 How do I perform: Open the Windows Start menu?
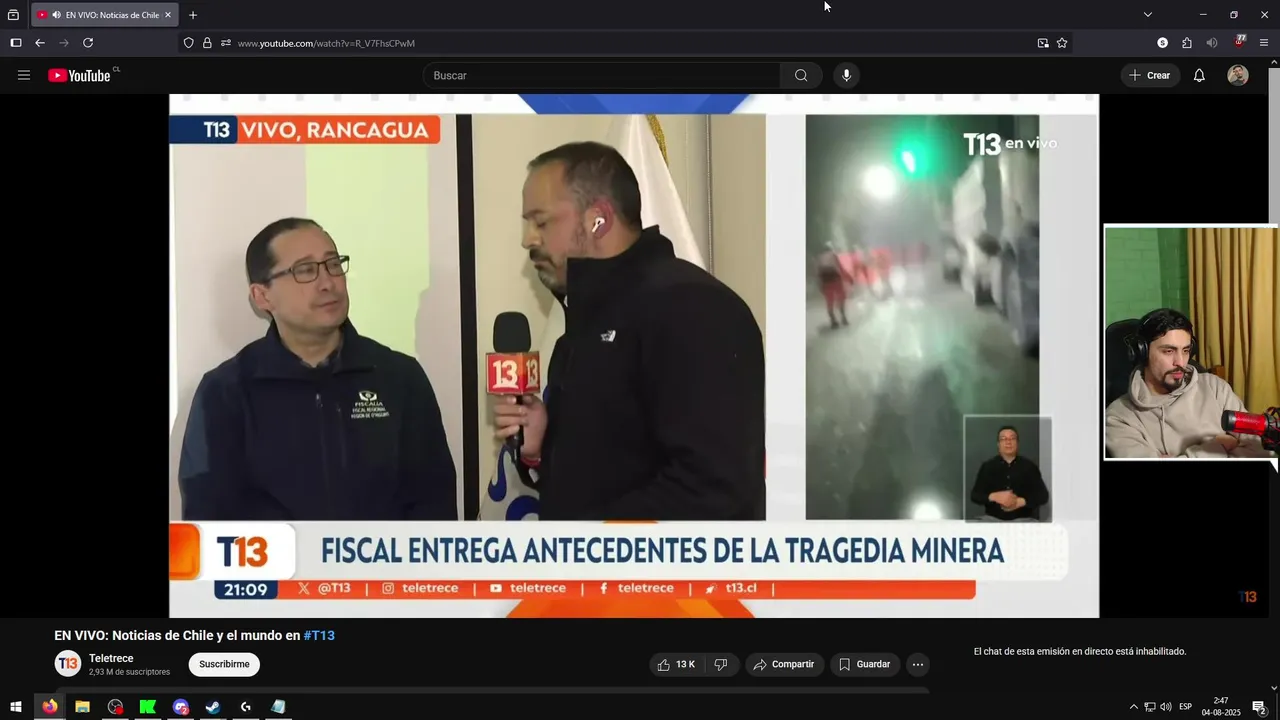(x=15, y=707)
